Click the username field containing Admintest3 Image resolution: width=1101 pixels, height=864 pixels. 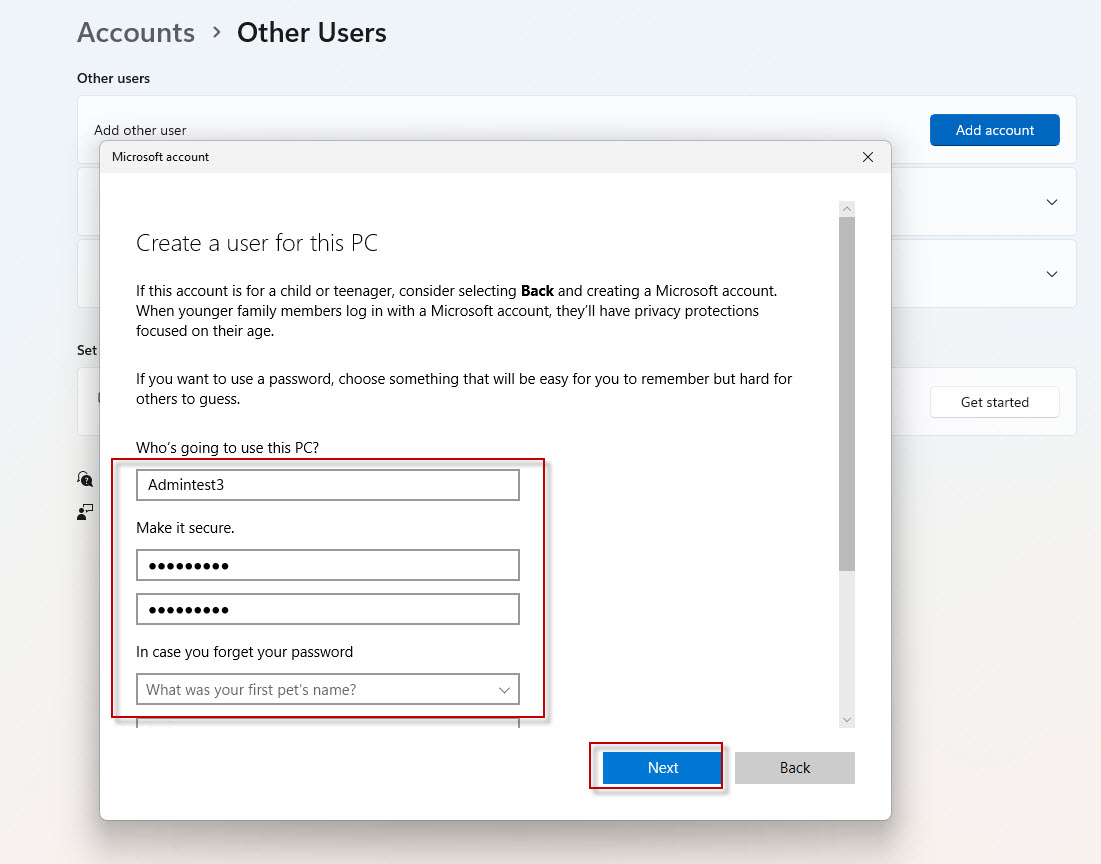[x=328, y=485]
